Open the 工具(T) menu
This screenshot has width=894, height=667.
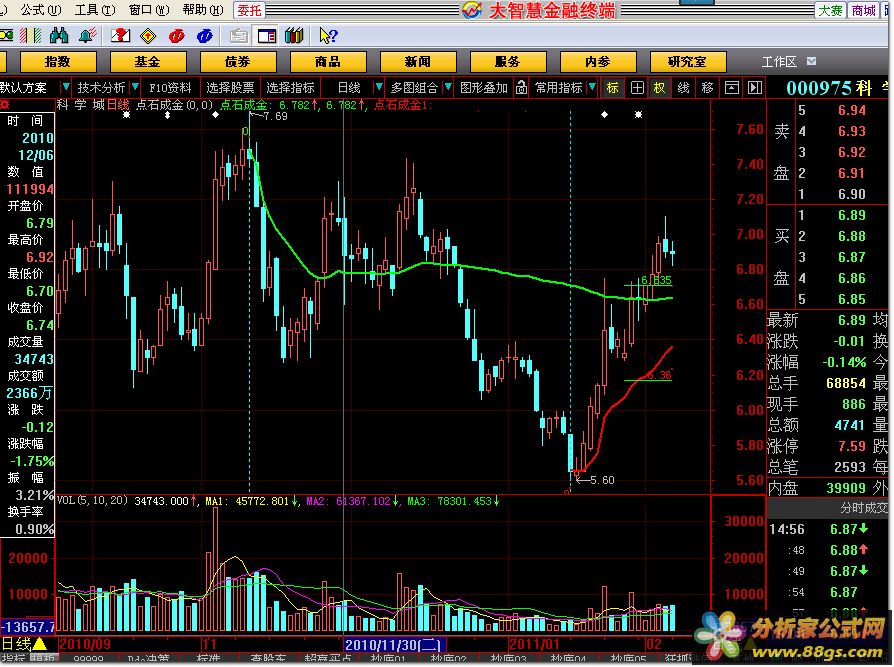click(x=95, y=10)
